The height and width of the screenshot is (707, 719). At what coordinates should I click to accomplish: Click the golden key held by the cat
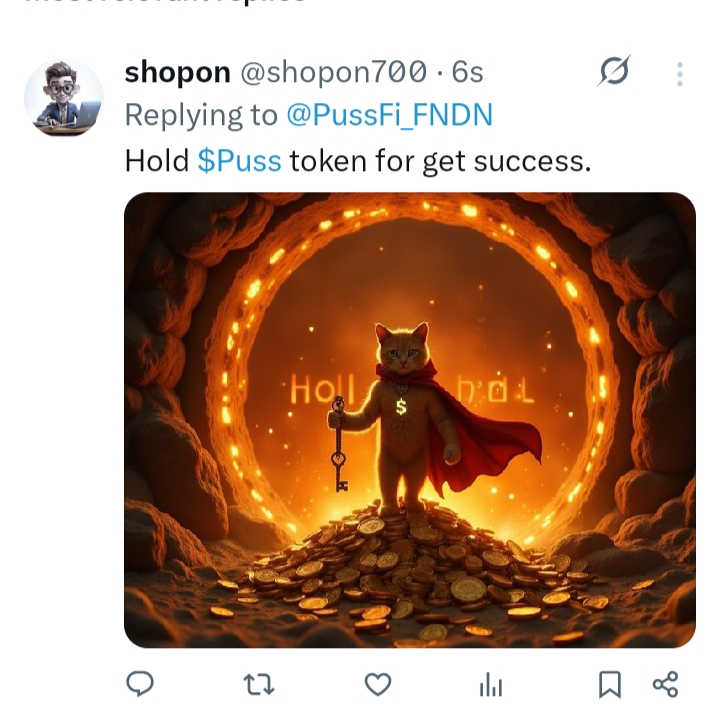339,444
